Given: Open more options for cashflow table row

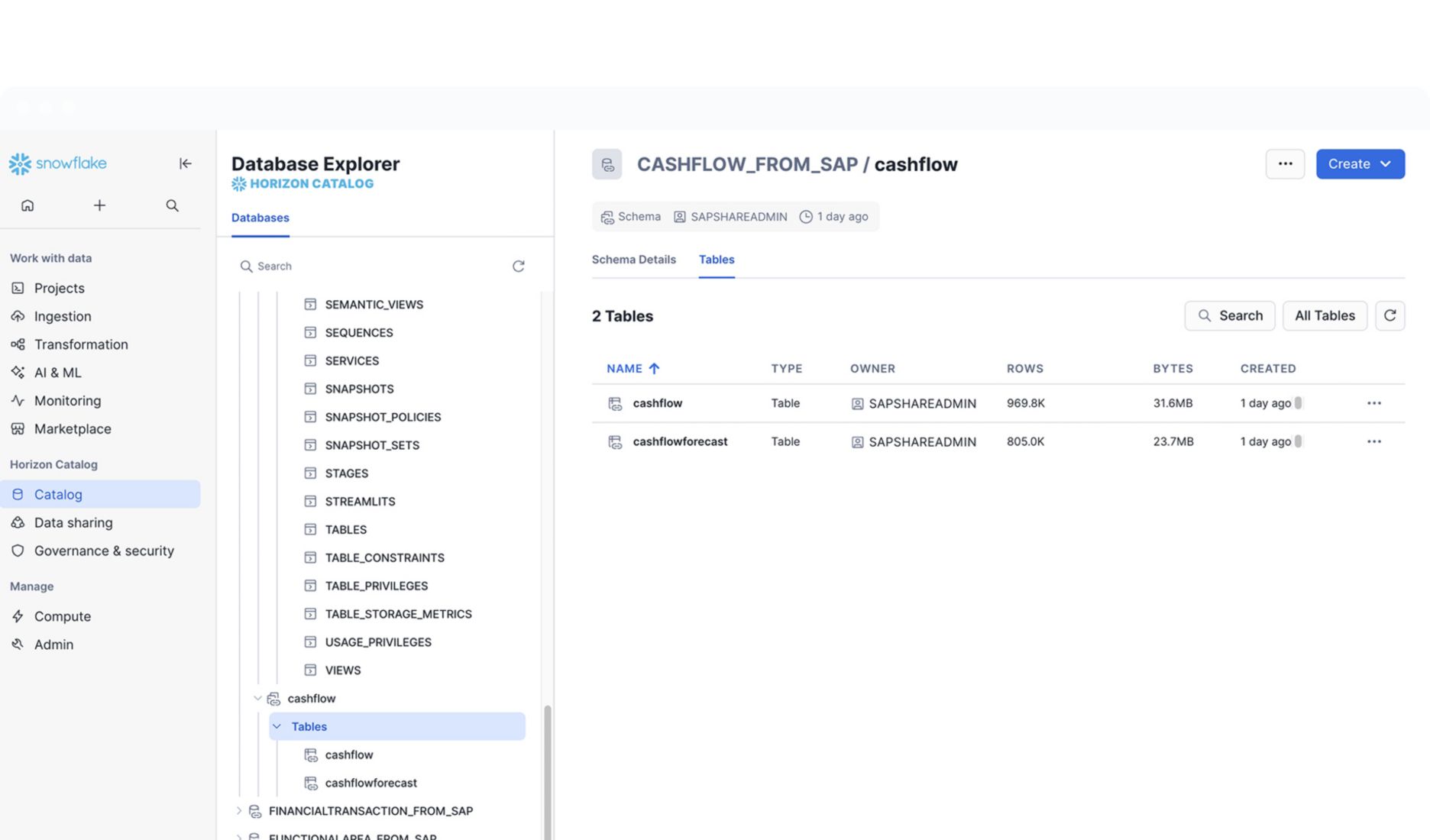Looking at the screenshot, I should pyautogui.click(x=1373, y=403).
